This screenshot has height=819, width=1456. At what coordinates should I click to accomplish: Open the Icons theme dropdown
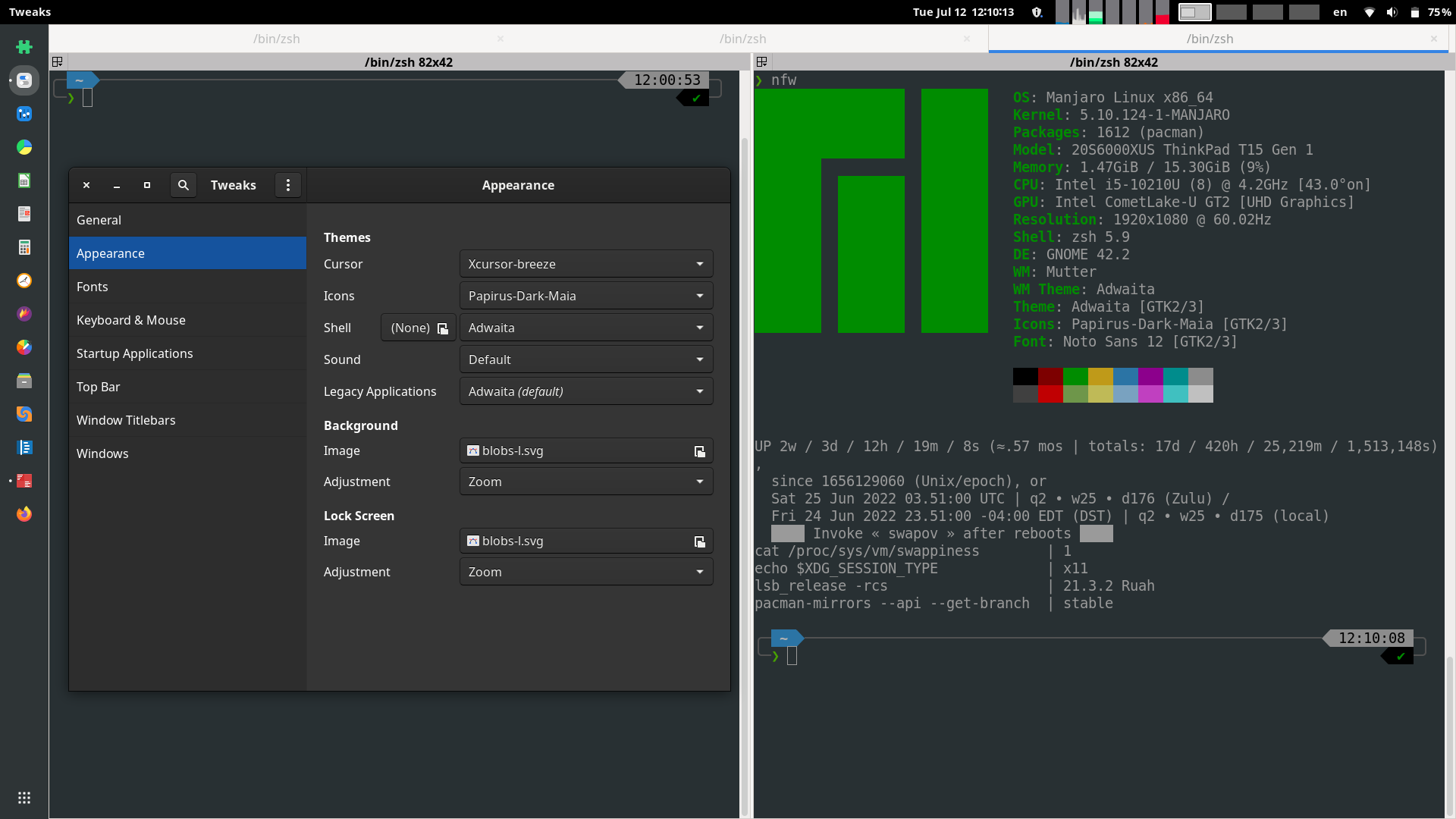(x=586, y=296)
